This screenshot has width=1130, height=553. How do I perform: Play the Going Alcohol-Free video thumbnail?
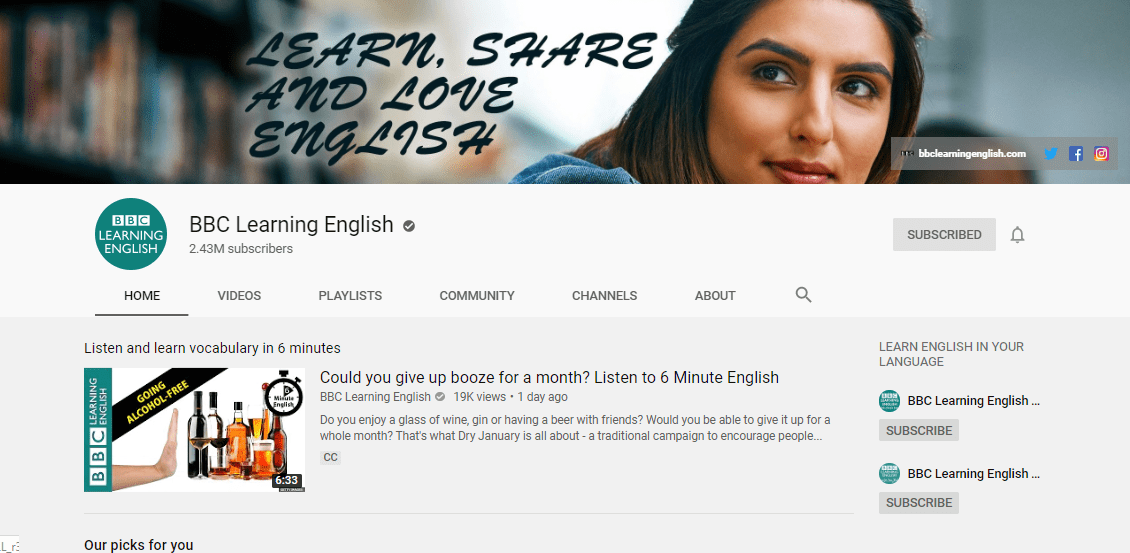pyautogui.click(x=194, y=430)
